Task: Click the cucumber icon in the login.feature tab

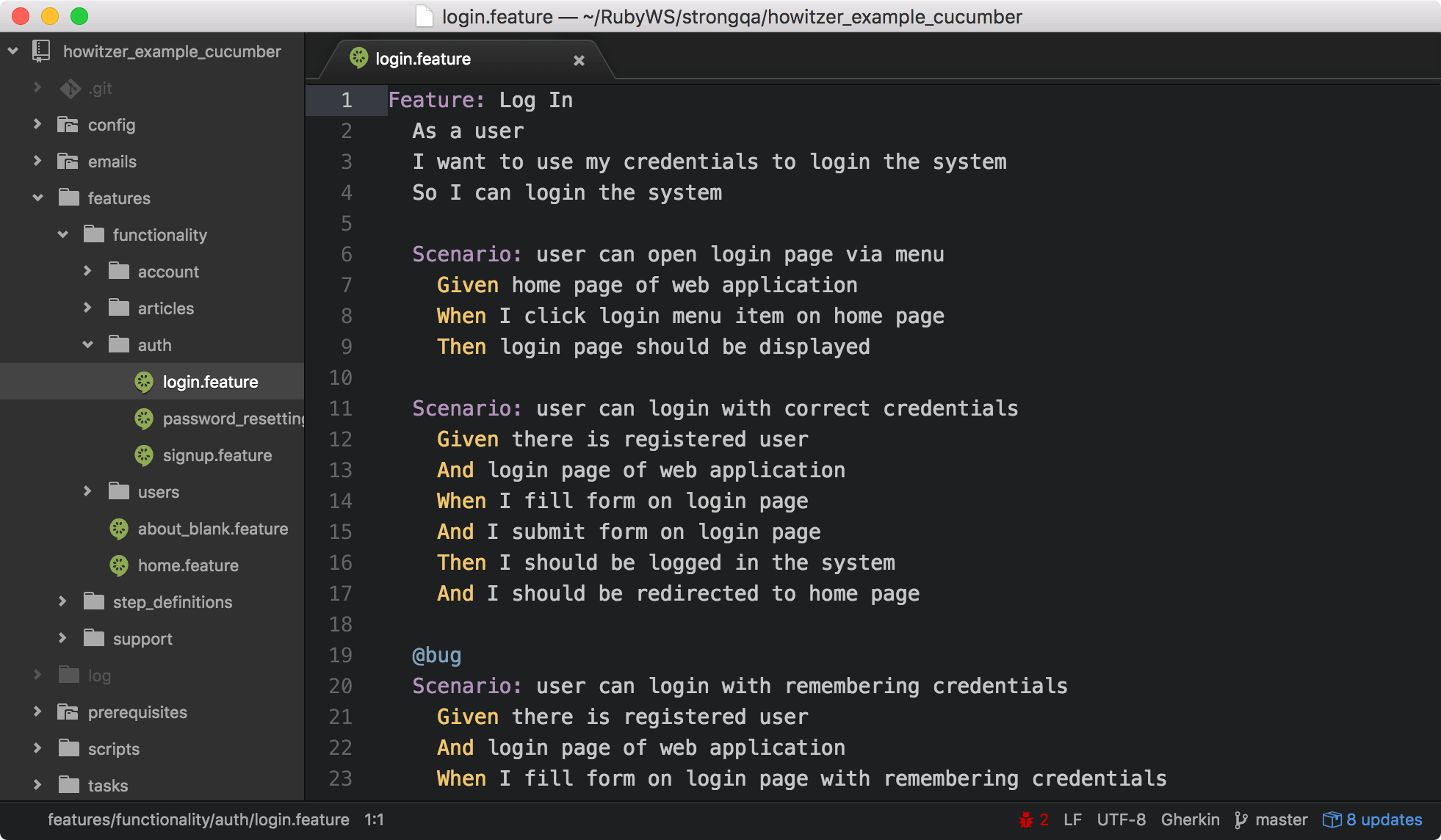Action: (358, 58)
